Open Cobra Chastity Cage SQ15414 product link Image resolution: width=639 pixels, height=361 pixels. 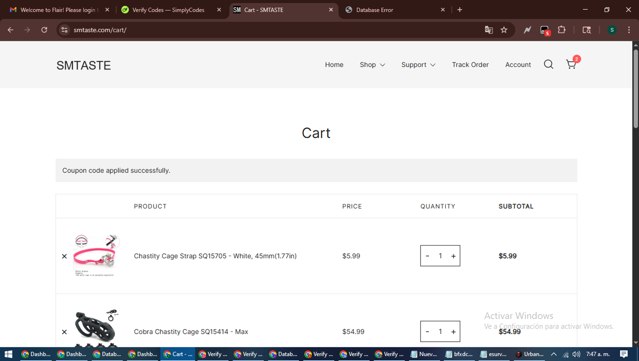click(x=191, y=332)
